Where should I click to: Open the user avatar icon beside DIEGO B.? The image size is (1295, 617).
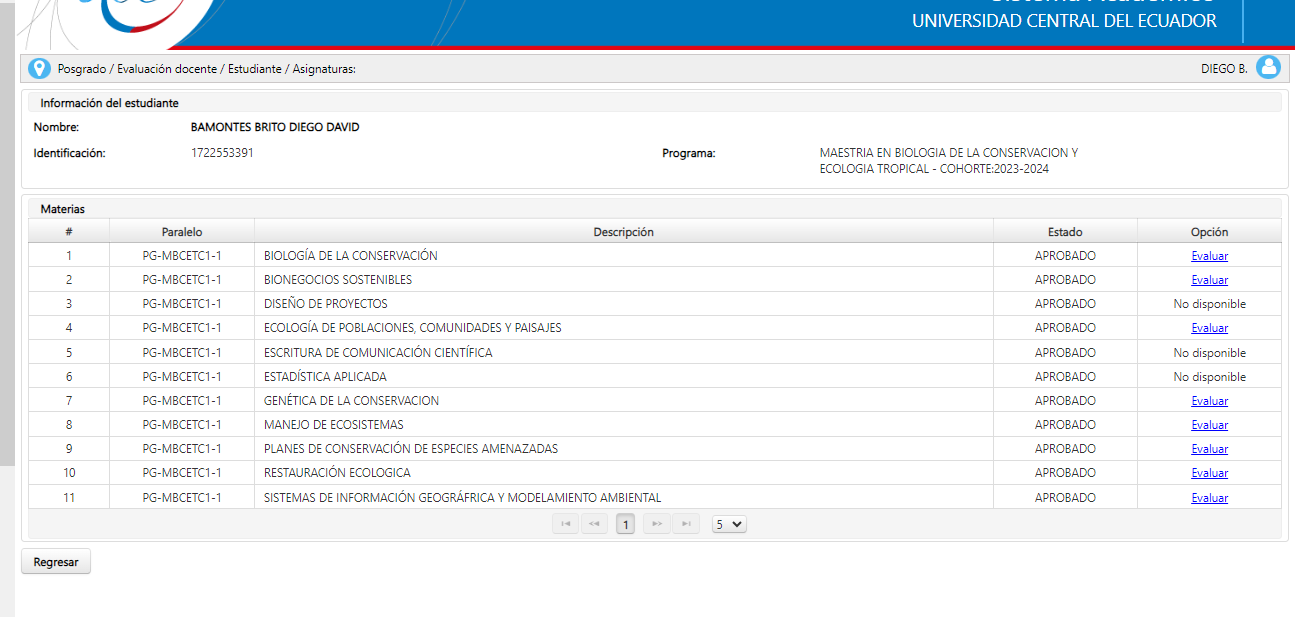1268,68
